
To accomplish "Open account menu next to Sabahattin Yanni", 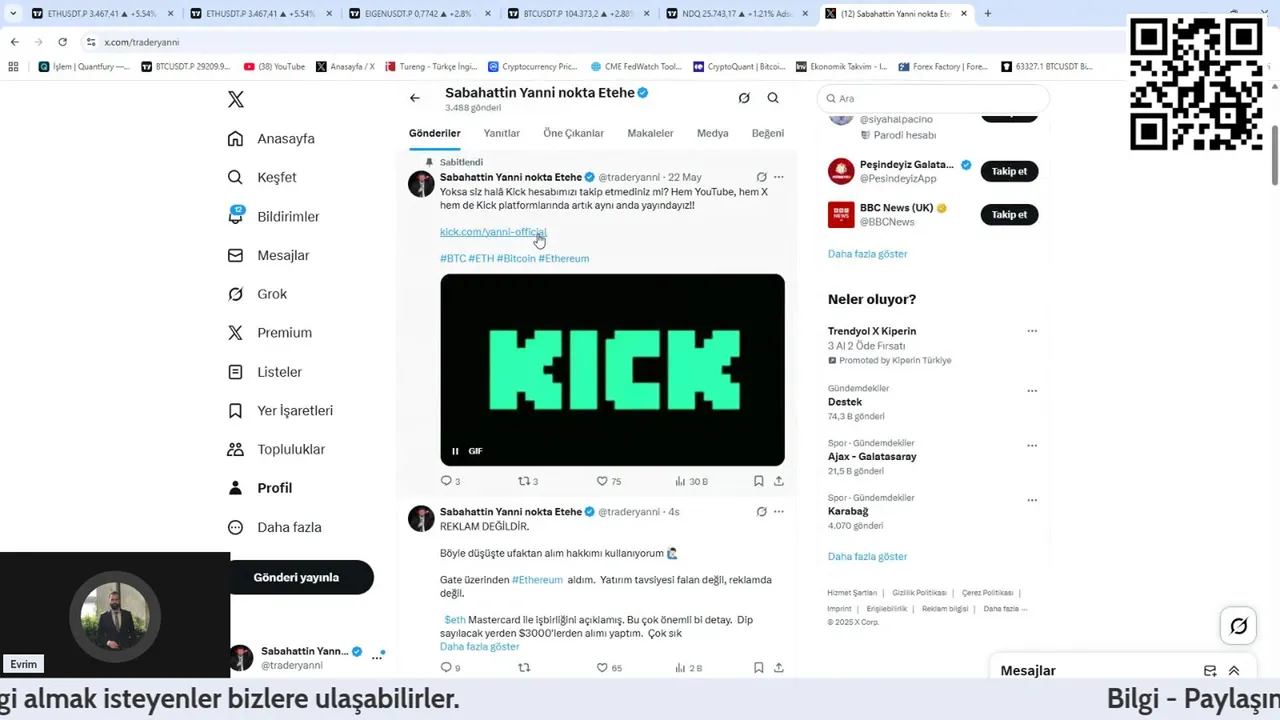I will pyautogui.click(x=378, y=657).
